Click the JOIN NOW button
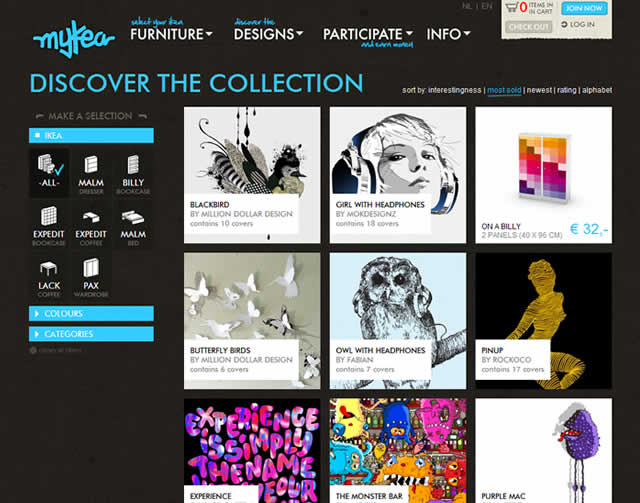Screen dimensions: 640x503 [x=584, y=8]
